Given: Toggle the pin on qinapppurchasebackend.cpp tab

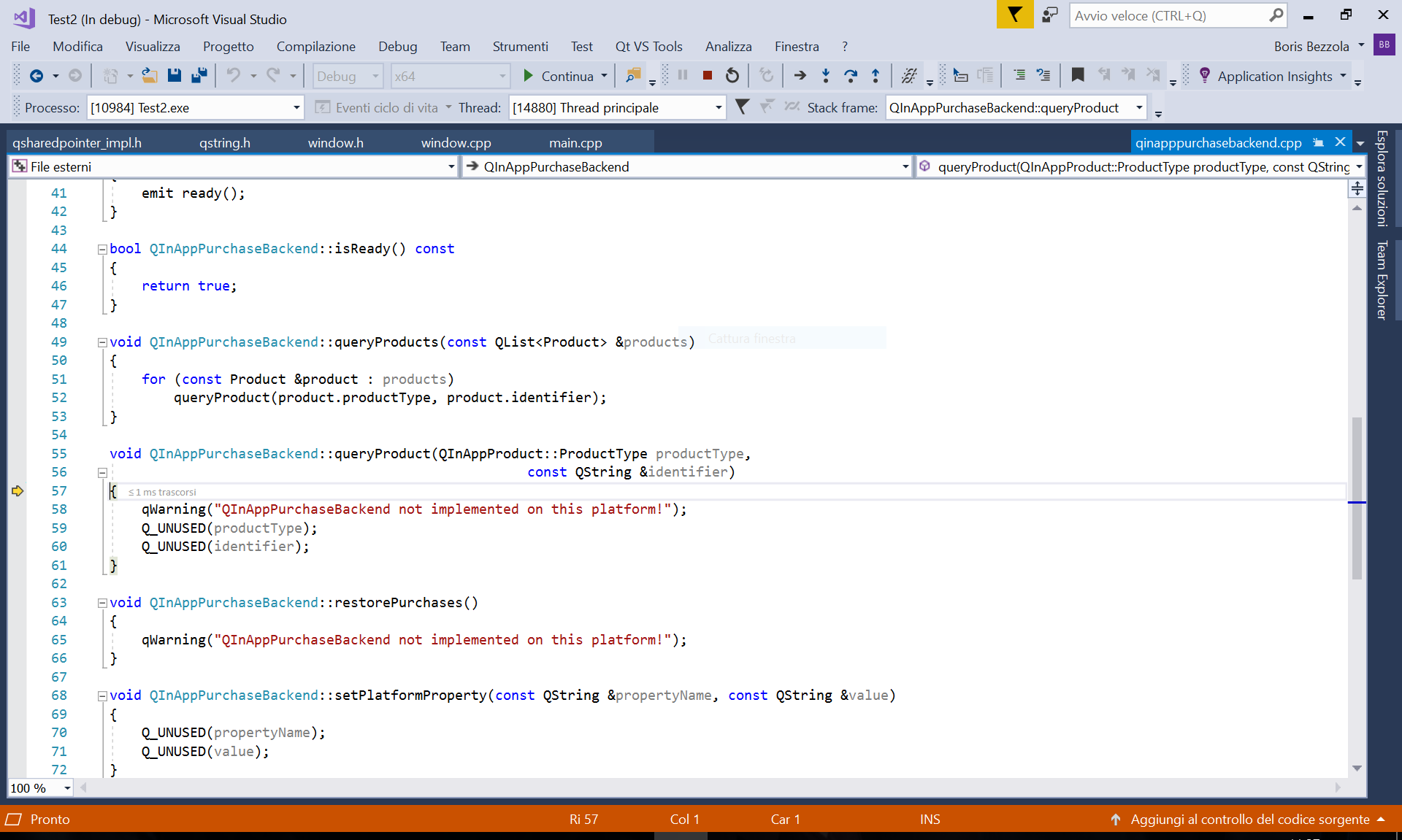Looking at the screenshot, I should click(x=1318, y=142).
